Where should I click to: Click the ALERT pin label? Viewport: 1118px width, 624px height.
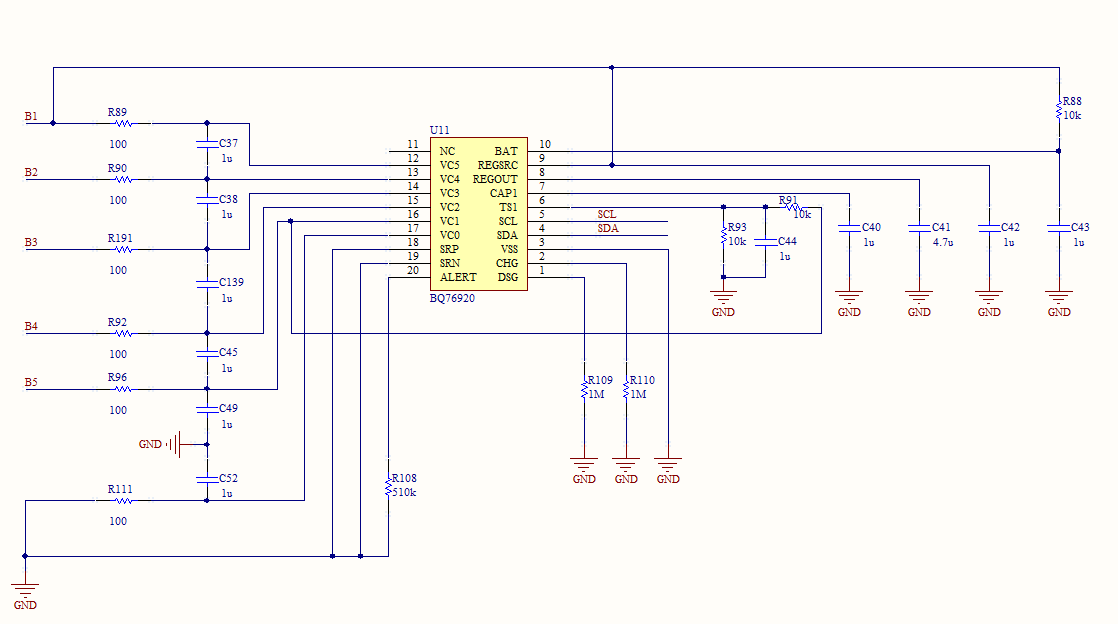click(x=458, y=277)
